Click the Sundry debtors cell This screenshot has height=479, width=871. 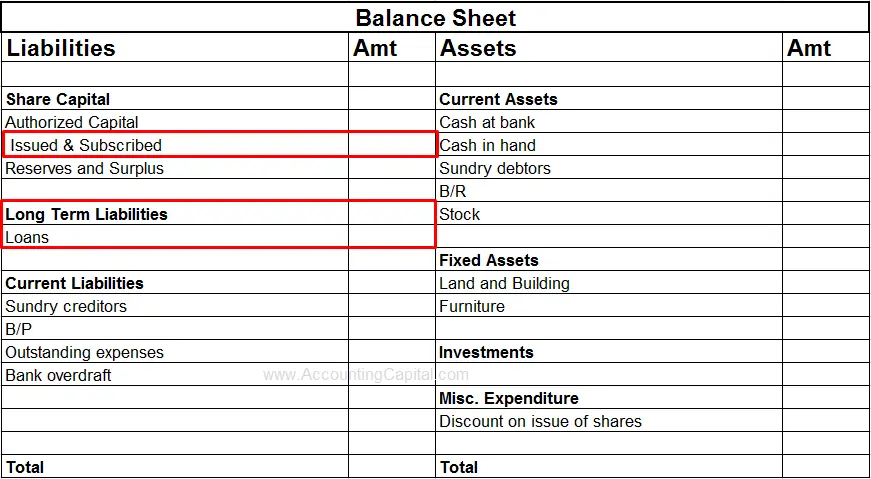click(x=495, y=168)
